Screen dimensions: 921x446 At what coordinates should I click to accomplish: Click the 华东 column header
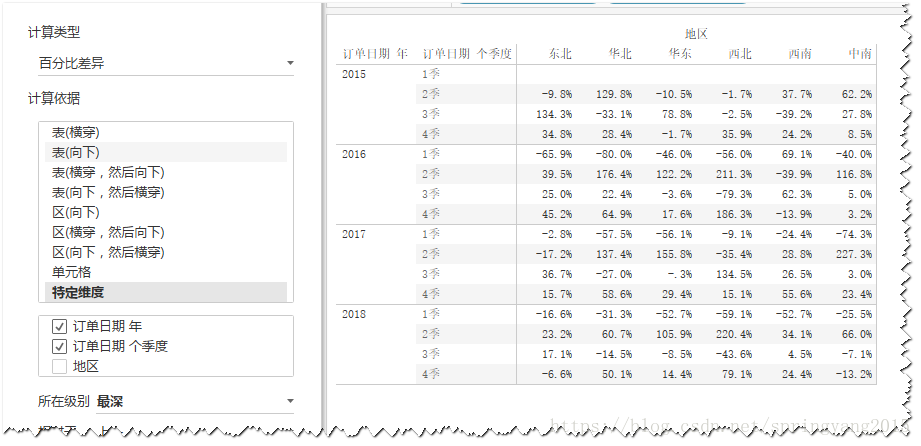point(680,54)
